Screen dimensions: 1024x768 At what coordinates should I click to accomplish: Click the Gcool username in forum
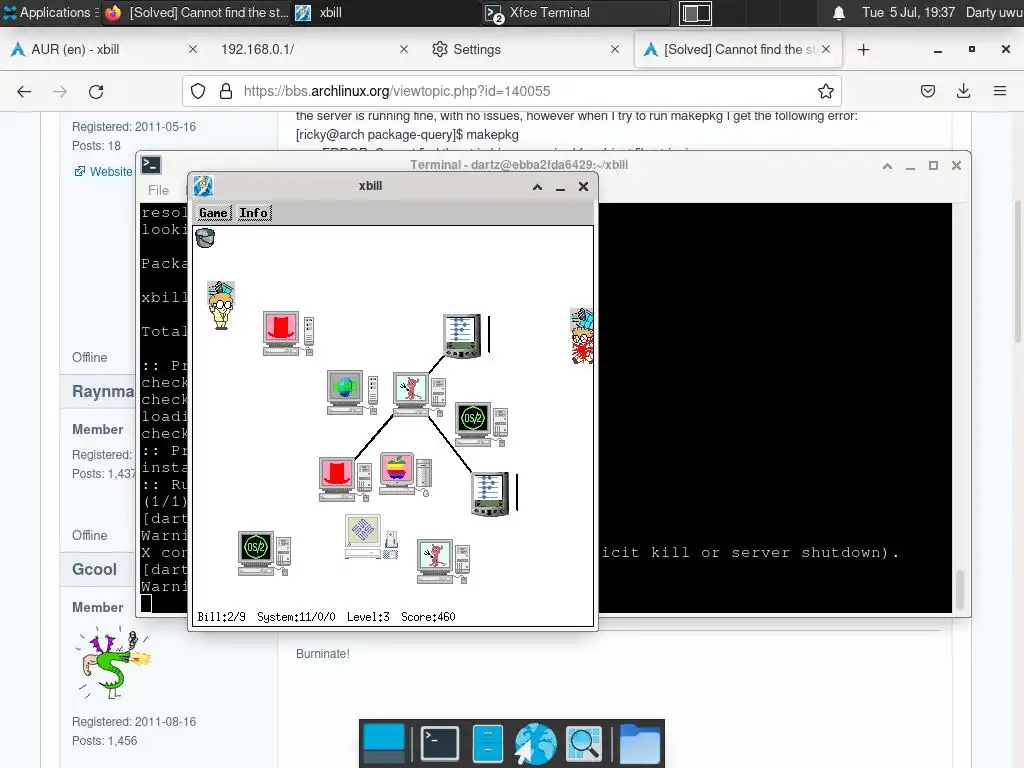pos(95,569)
